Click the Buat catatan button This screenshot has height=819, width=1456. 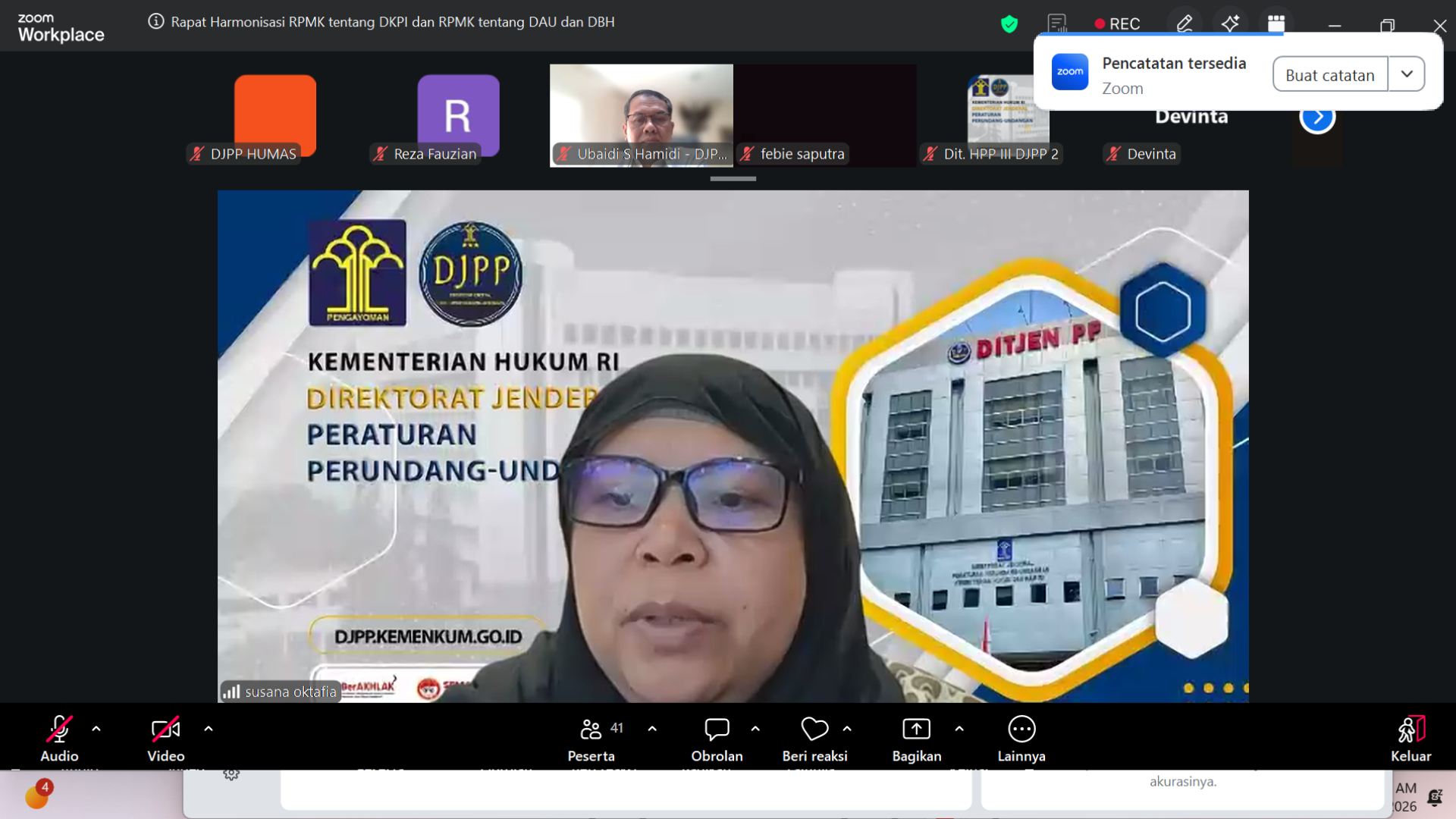1329,74
